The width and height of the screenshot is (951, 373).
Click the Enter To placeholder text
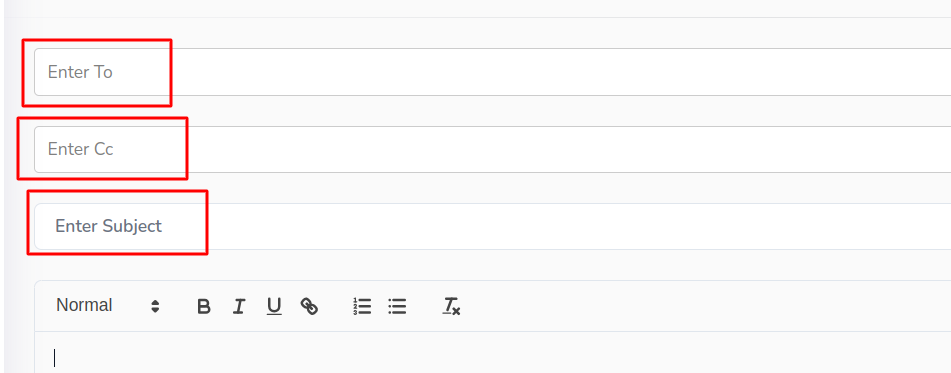(x=80, y=72)
